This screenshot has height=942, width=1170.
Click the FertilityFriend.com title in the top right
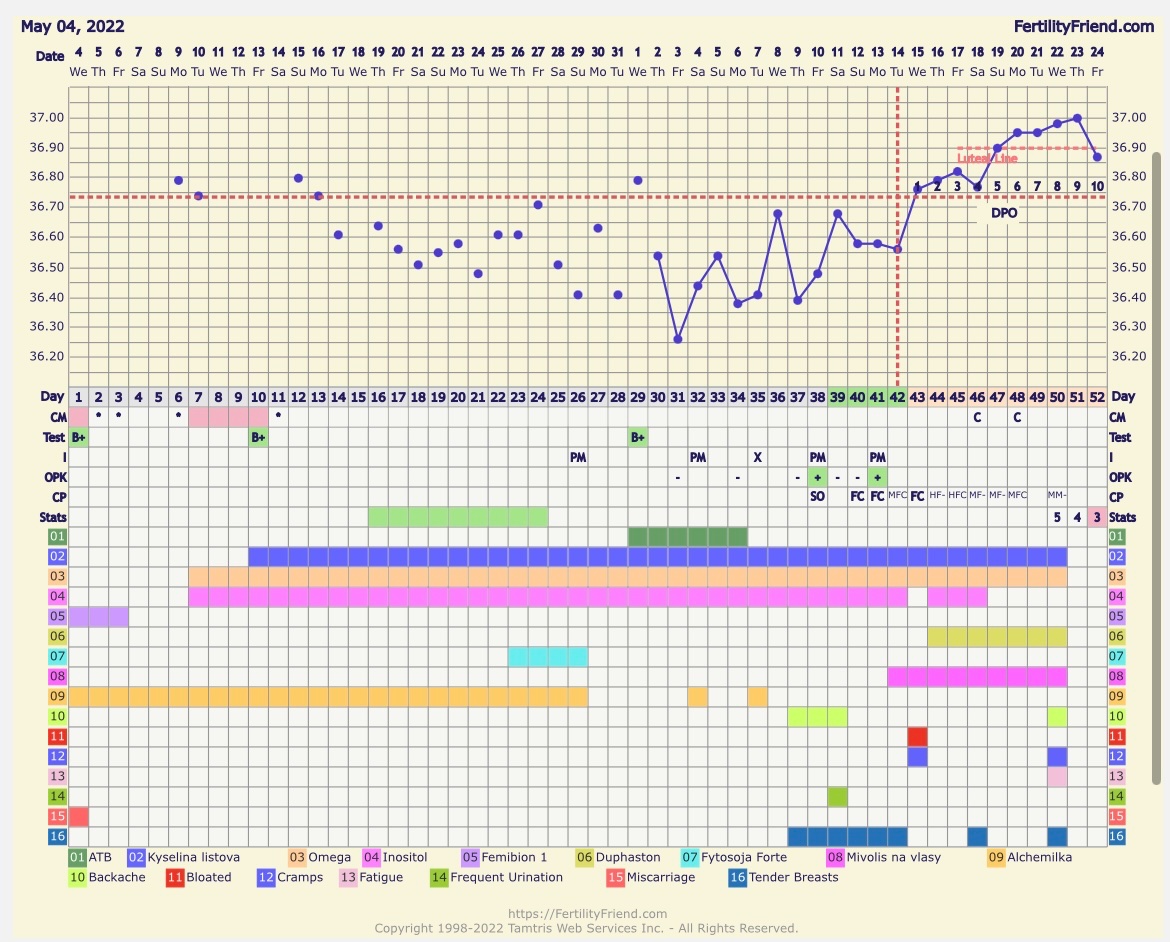pos(1083,27)
